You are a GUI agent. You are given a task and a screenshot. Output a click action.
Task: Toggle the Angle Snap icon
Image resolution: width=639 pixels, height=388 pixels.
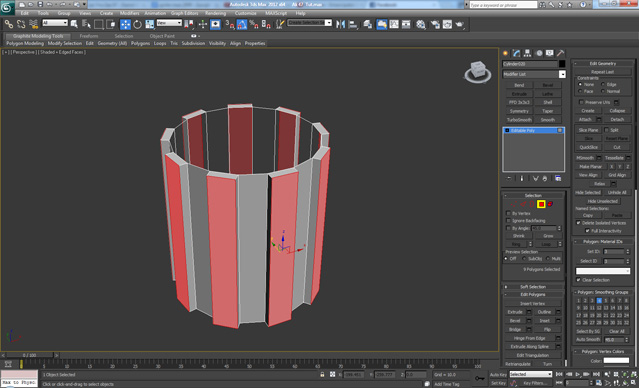242,24
